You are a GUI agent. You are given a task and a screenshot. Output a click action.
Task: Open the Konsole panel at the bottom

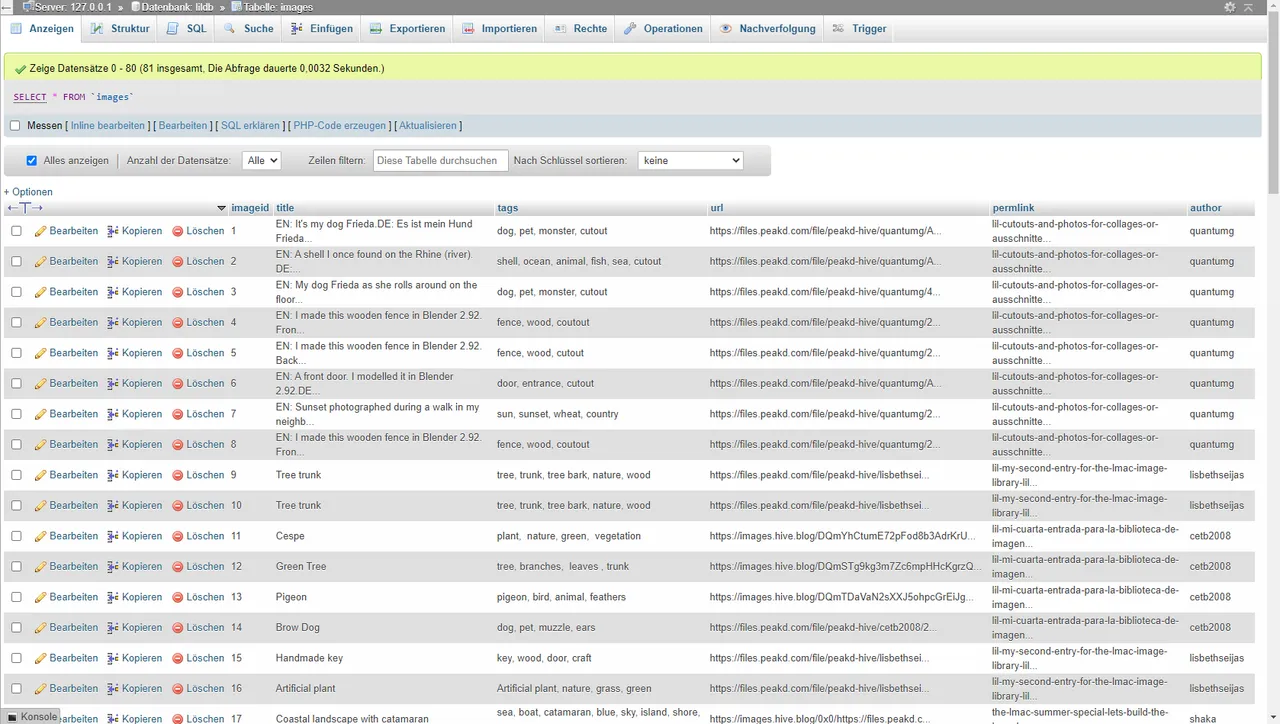32,716
